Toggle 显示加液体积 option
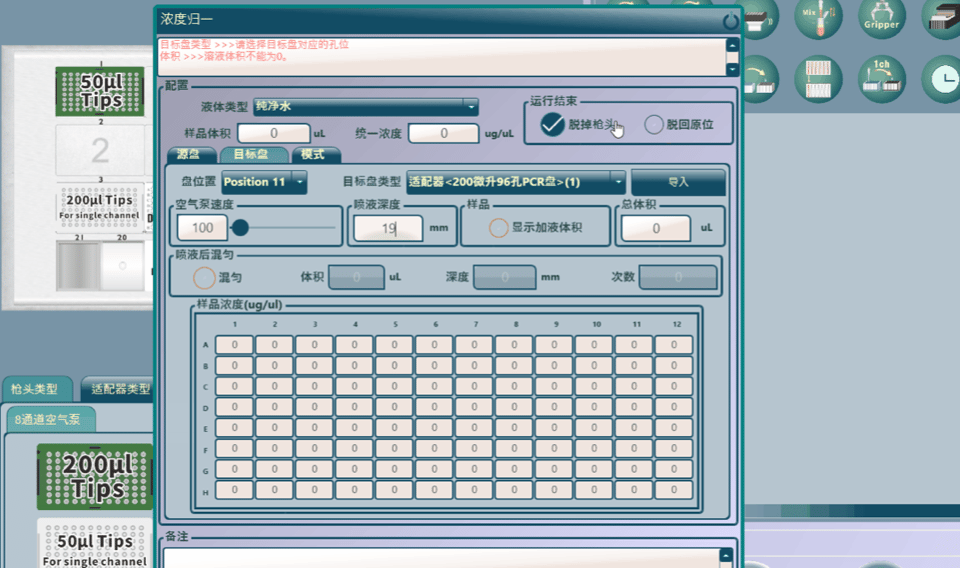Screen dimensions: 960x568 tap(498, 227)
